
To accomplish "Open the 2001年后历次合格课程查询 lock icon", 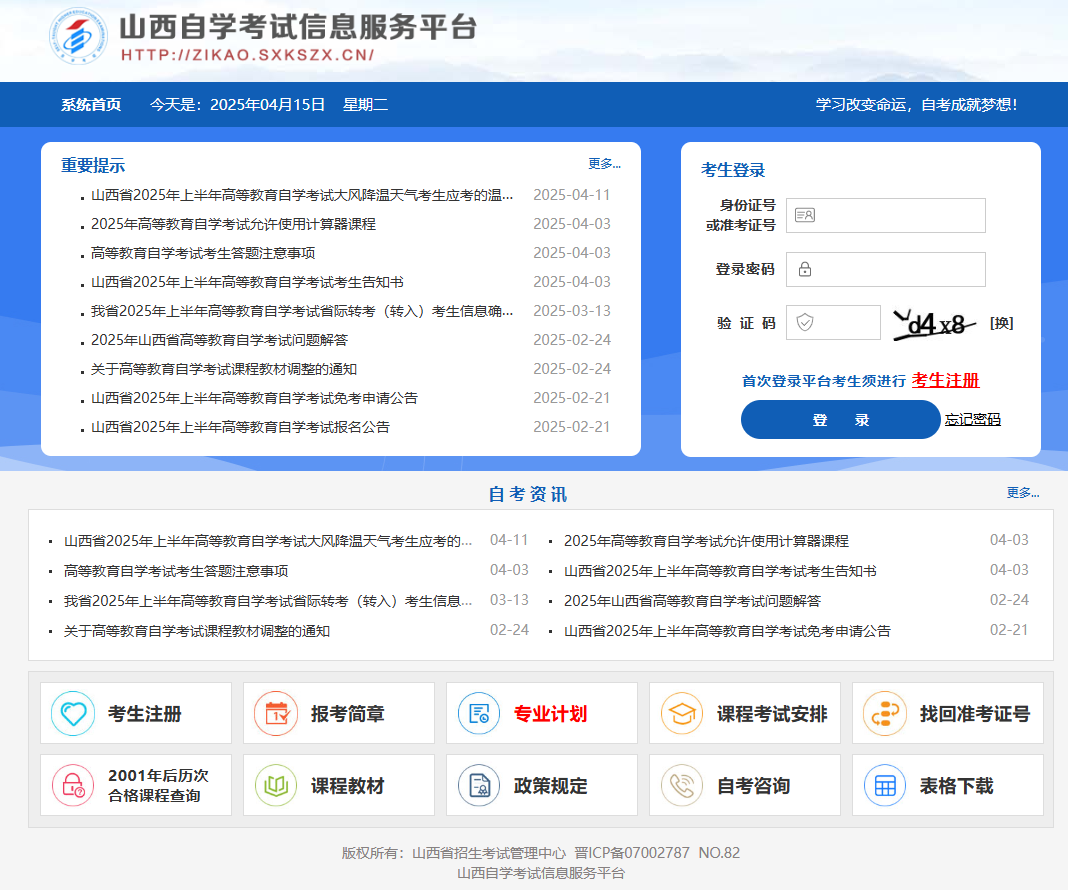I will click(72, 784).
